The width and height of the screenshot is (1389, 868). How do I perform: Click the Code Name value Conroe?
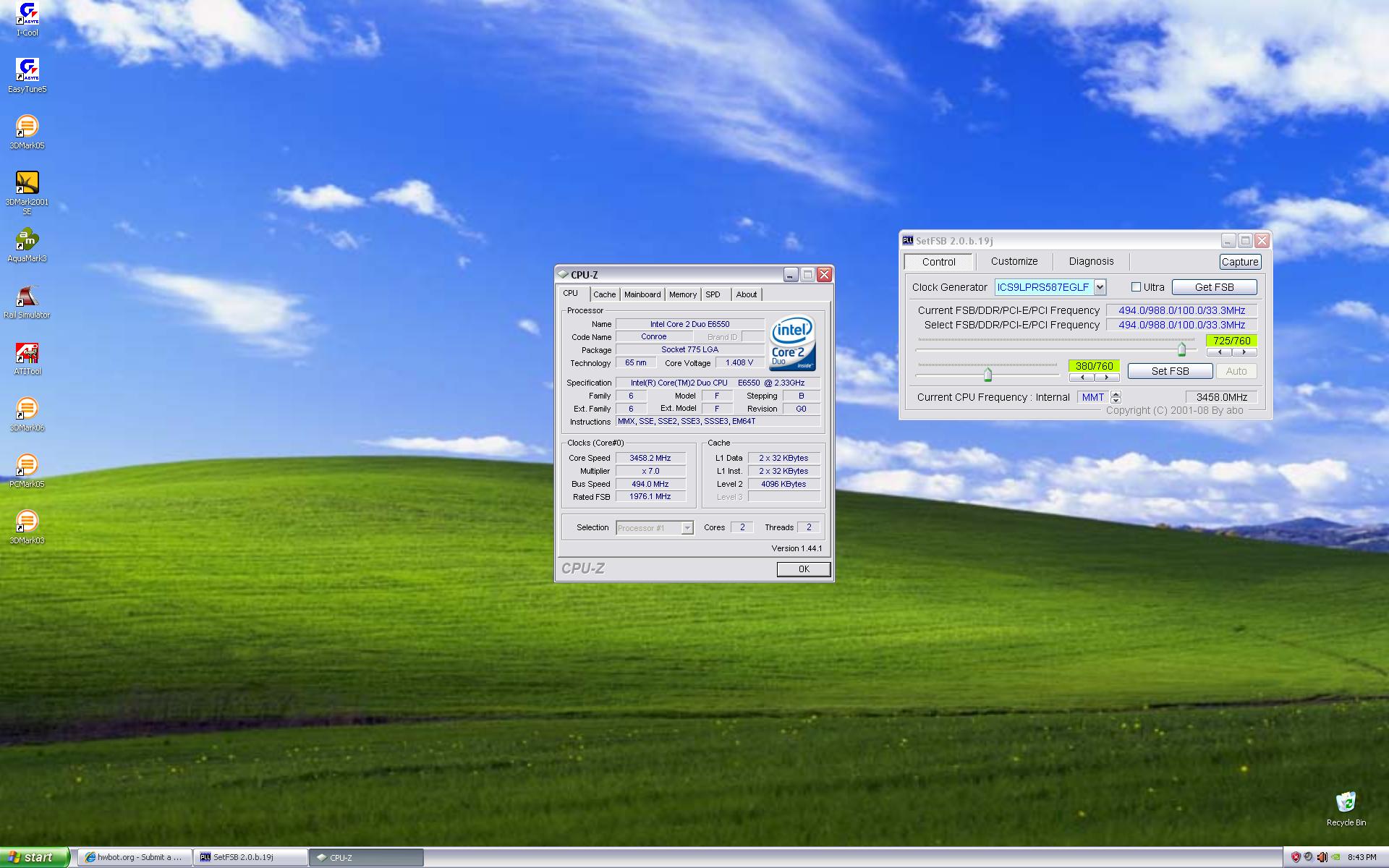tap(654, 337)
